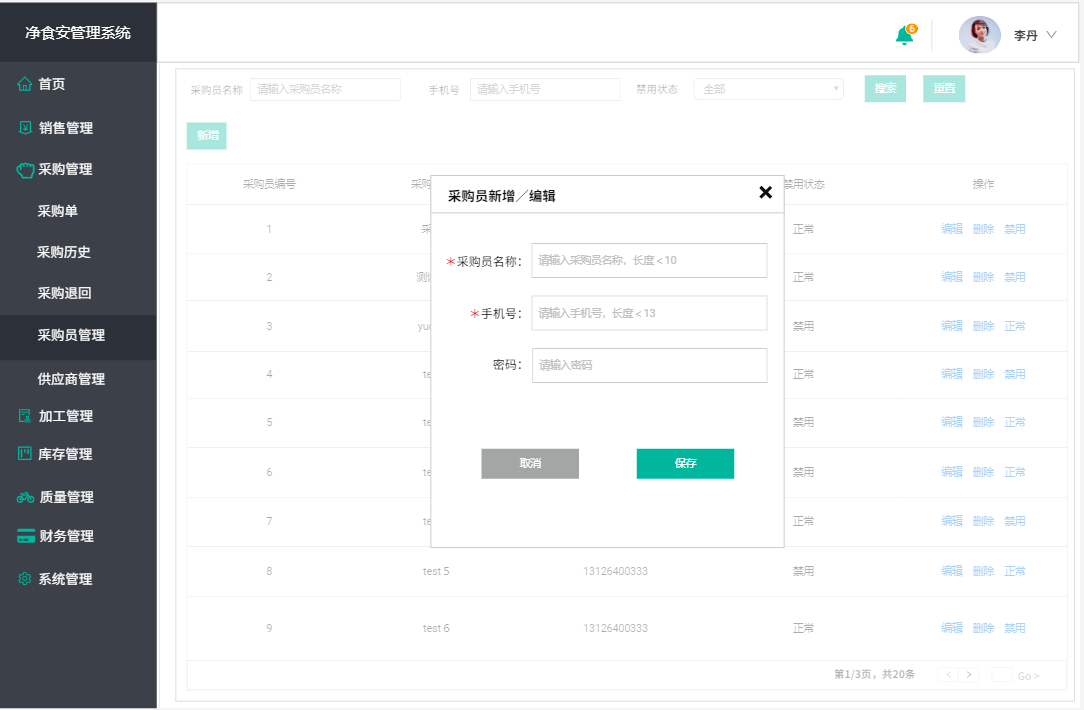The height and width of the screenshot is (710, 1084).
Task: Click the 采购员编号 column header
Action: click(x=269, y=184)
